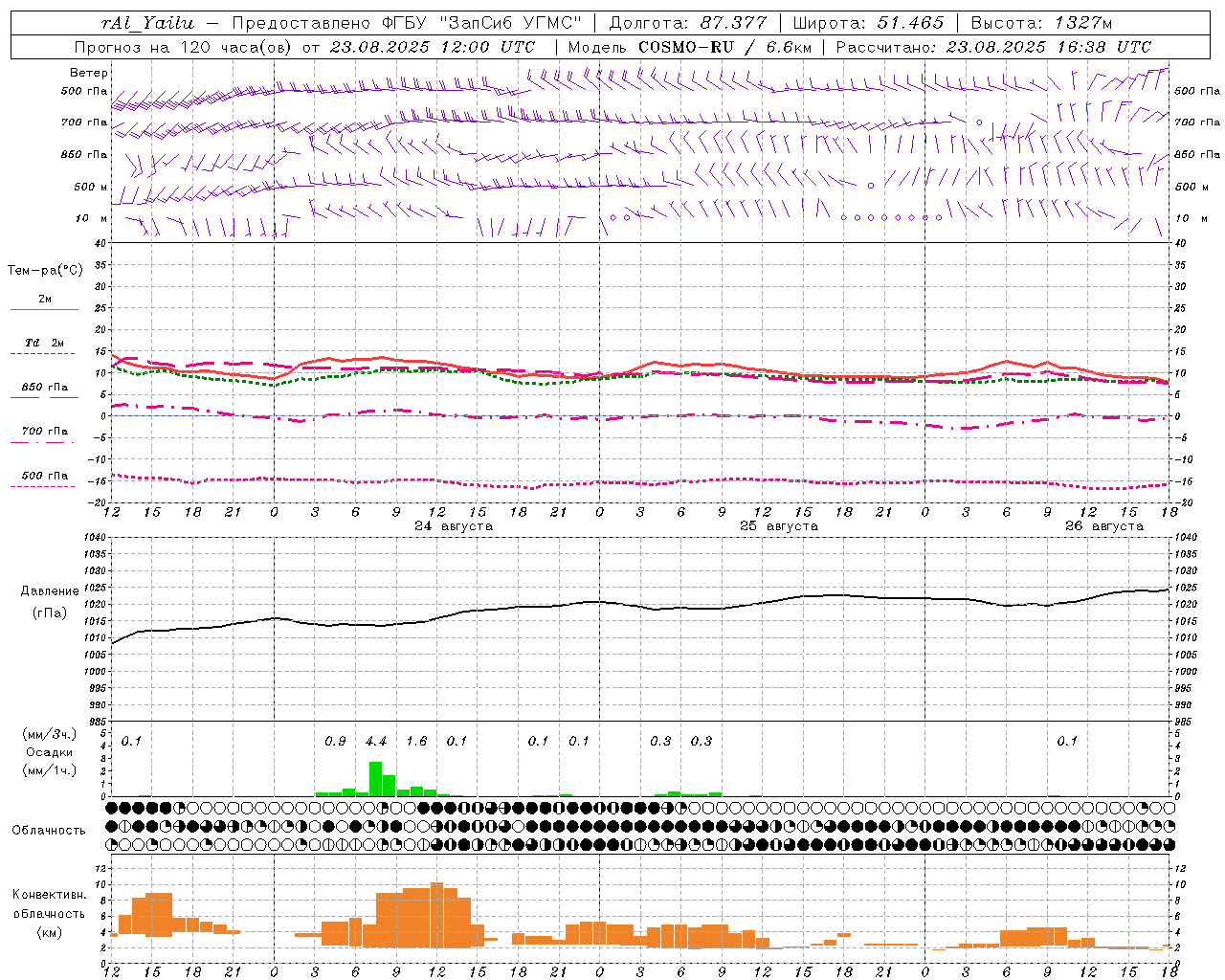Click the longitude value Долгота: 87.377
The image size is (1225, 980).
[687, 23]
